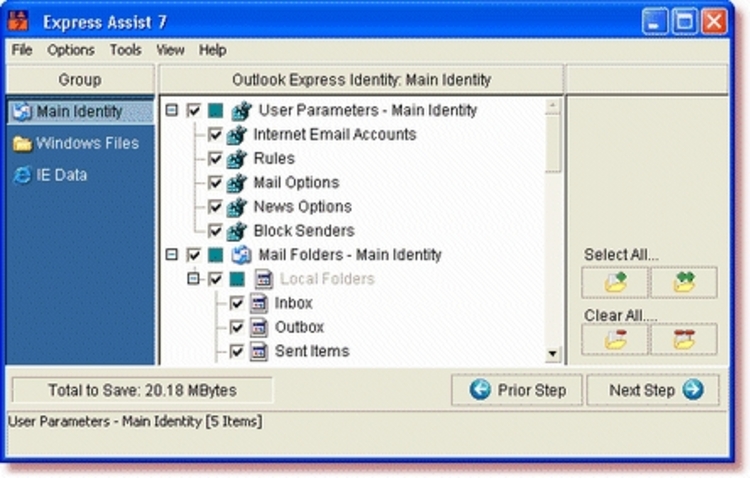Toggle the Inbox checkbox

[237, 303]
